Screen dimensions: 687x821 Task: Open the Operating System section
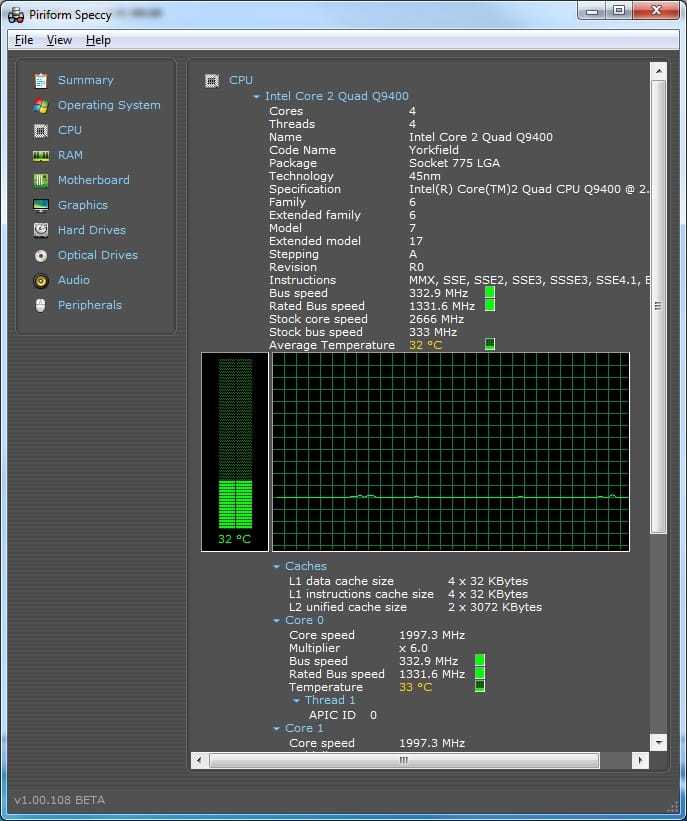[x=109, y=105]
